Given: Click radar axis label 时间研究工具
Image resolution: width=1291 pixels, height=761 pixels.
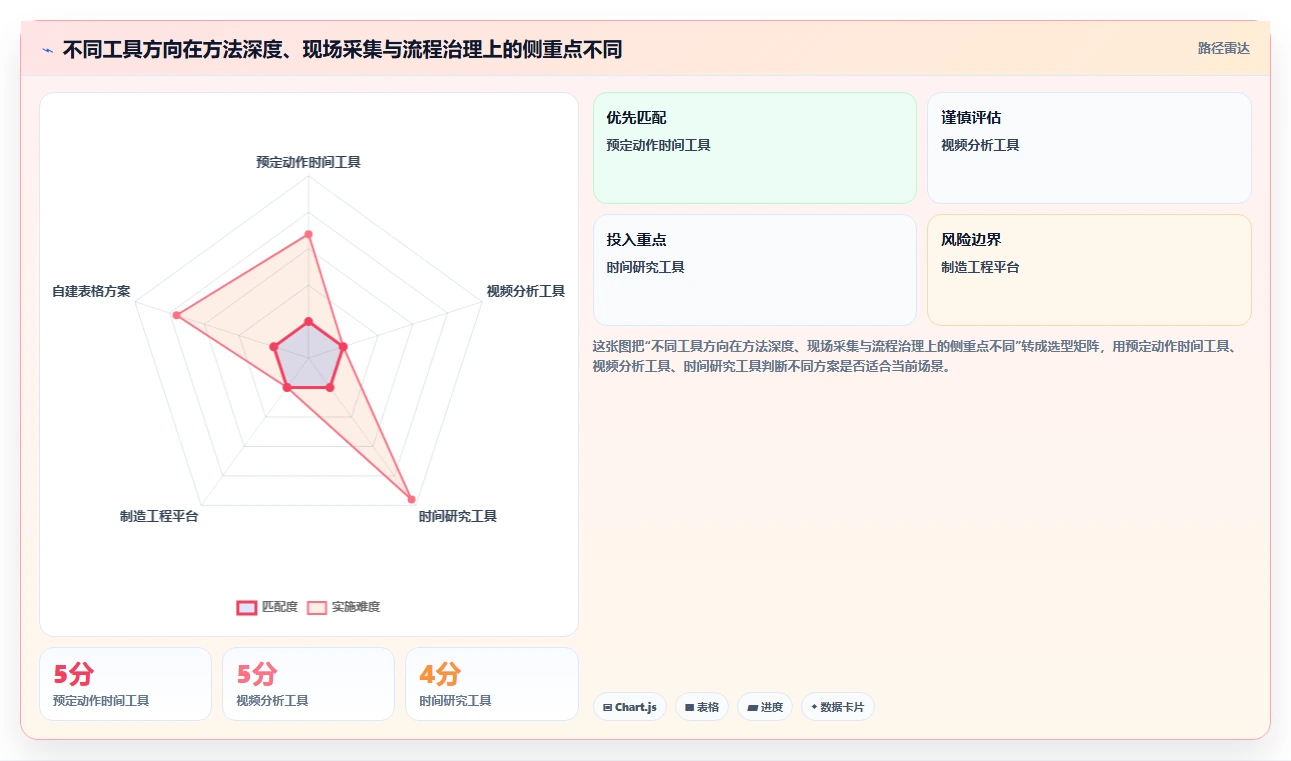Looking at the screenshot, I should click(x=458, y=516).
